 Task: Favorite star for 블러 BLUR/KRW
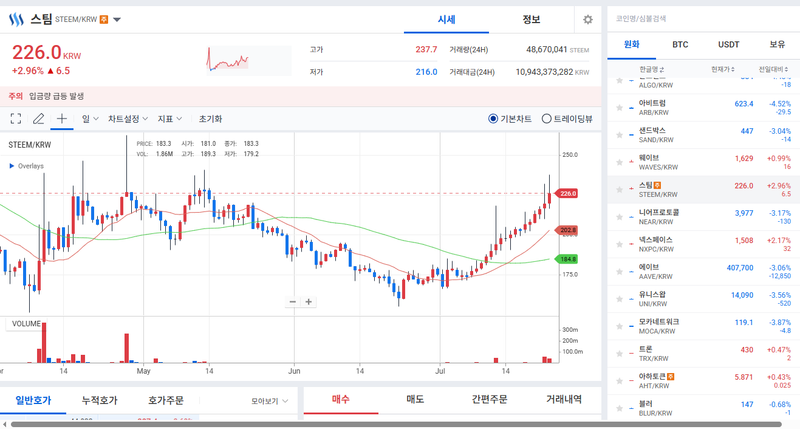tap(619, 408)
